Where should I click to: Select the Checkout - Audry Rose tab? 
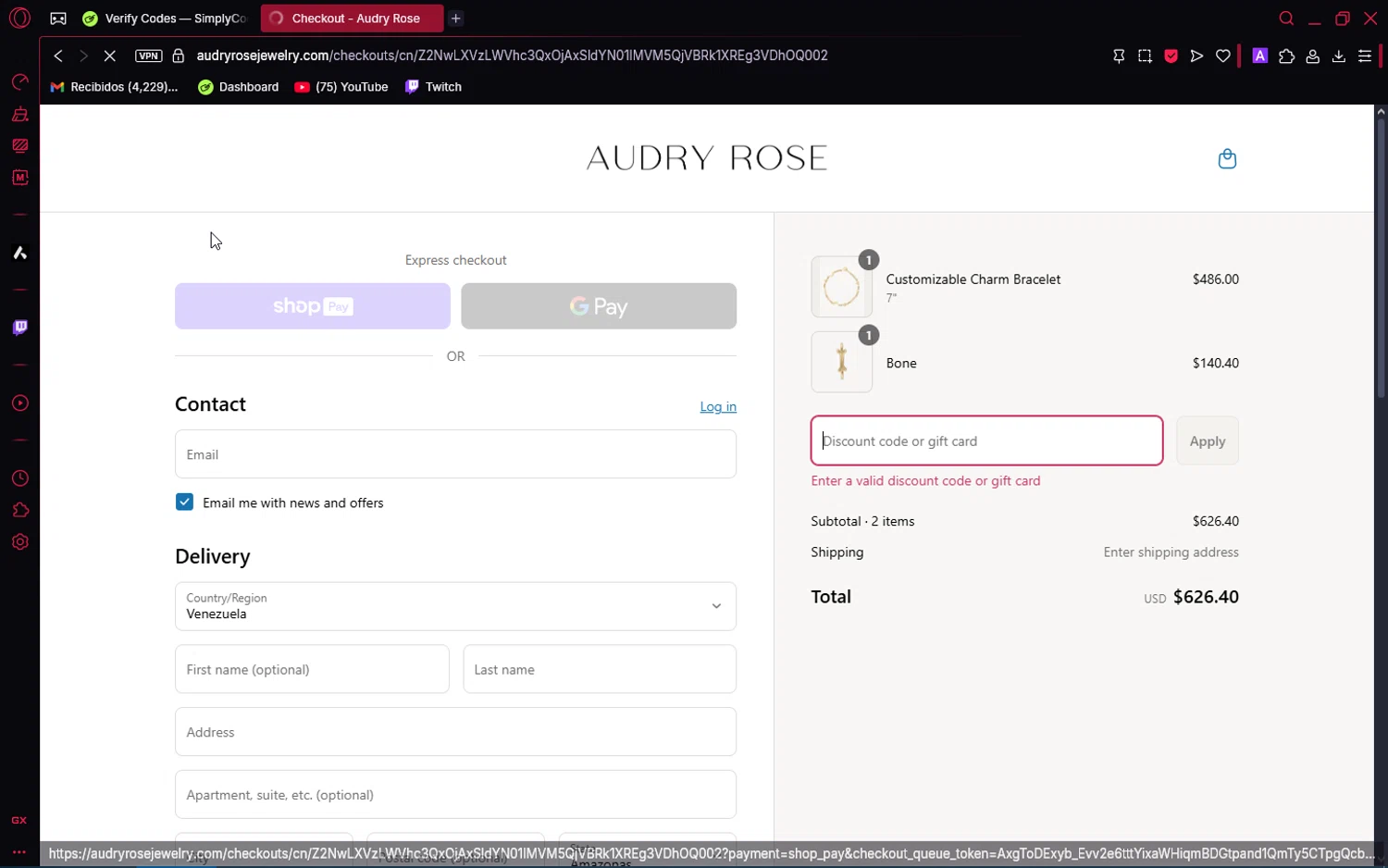tap(352, 19)
